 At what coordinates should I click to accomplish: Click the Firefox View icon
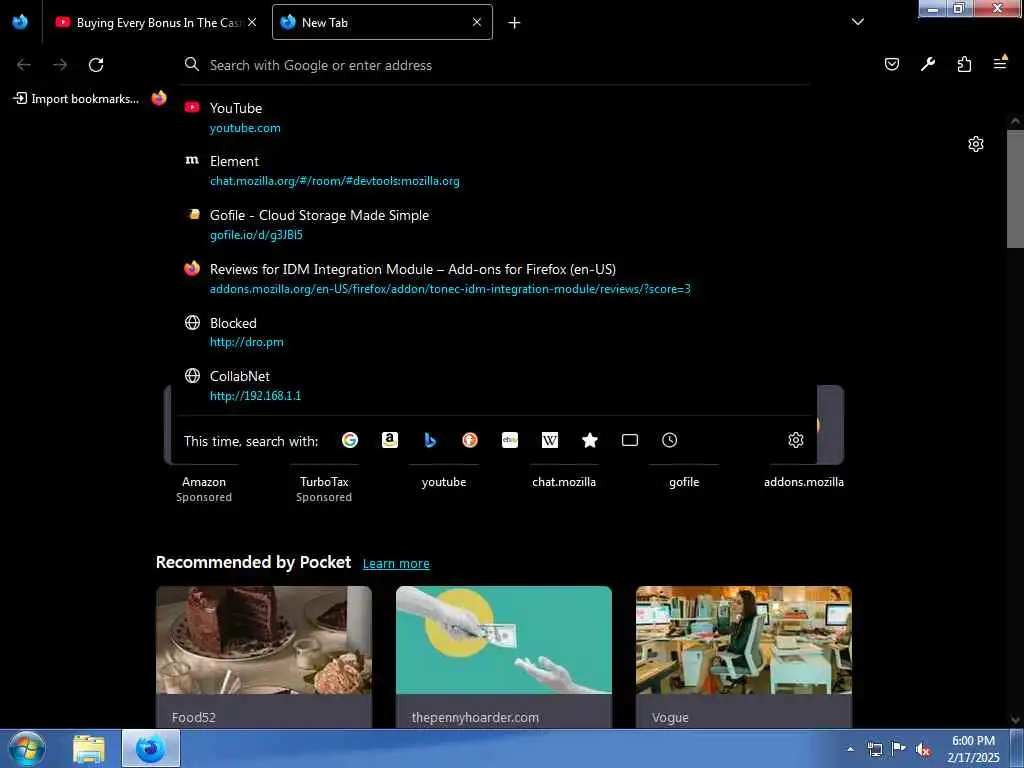click(20, 22)
